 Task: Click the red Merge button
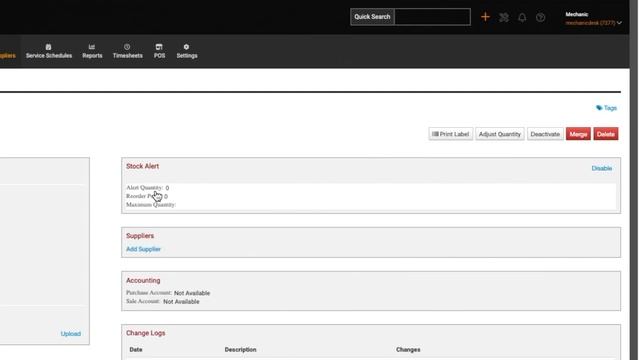pos(578,134)
